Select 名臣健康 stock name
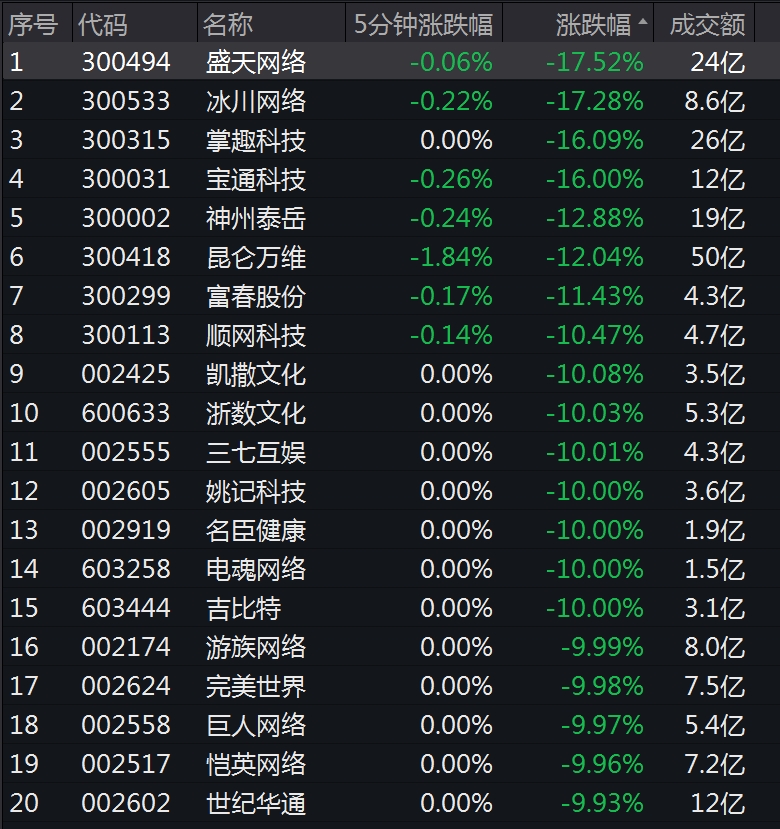Image resolution: width=780 pixels, height=829 pixels. (256, 530)
